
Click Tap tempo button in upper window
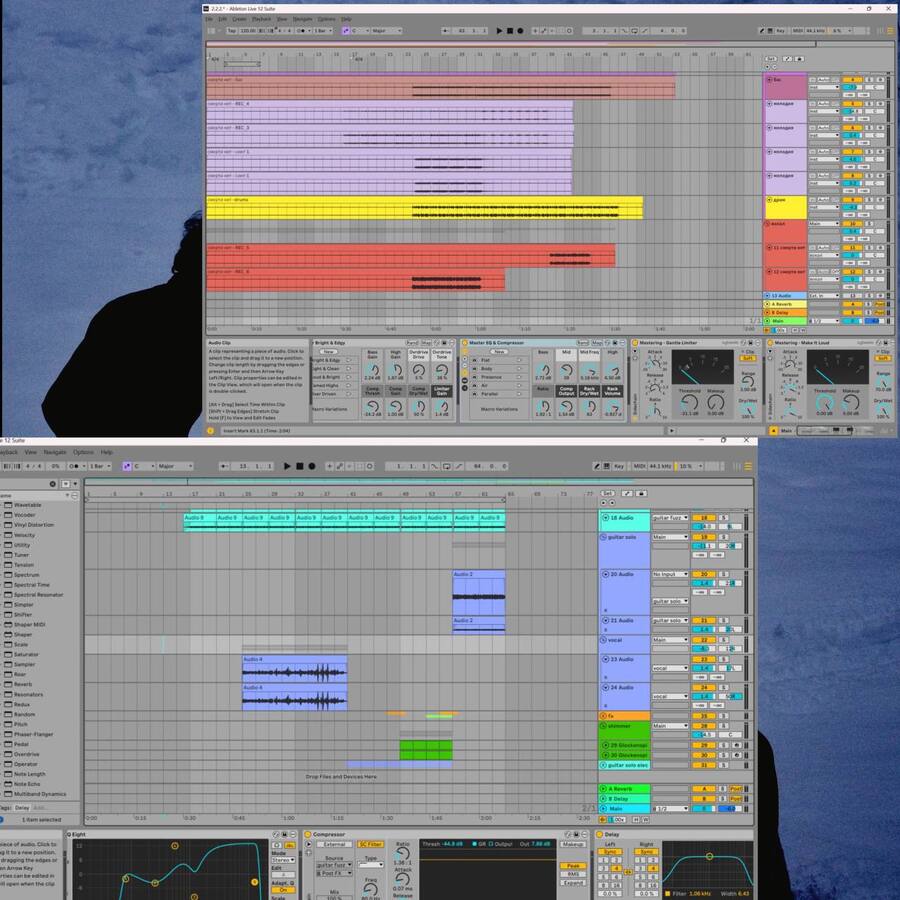pyautogui.click(x=232, y=31)
